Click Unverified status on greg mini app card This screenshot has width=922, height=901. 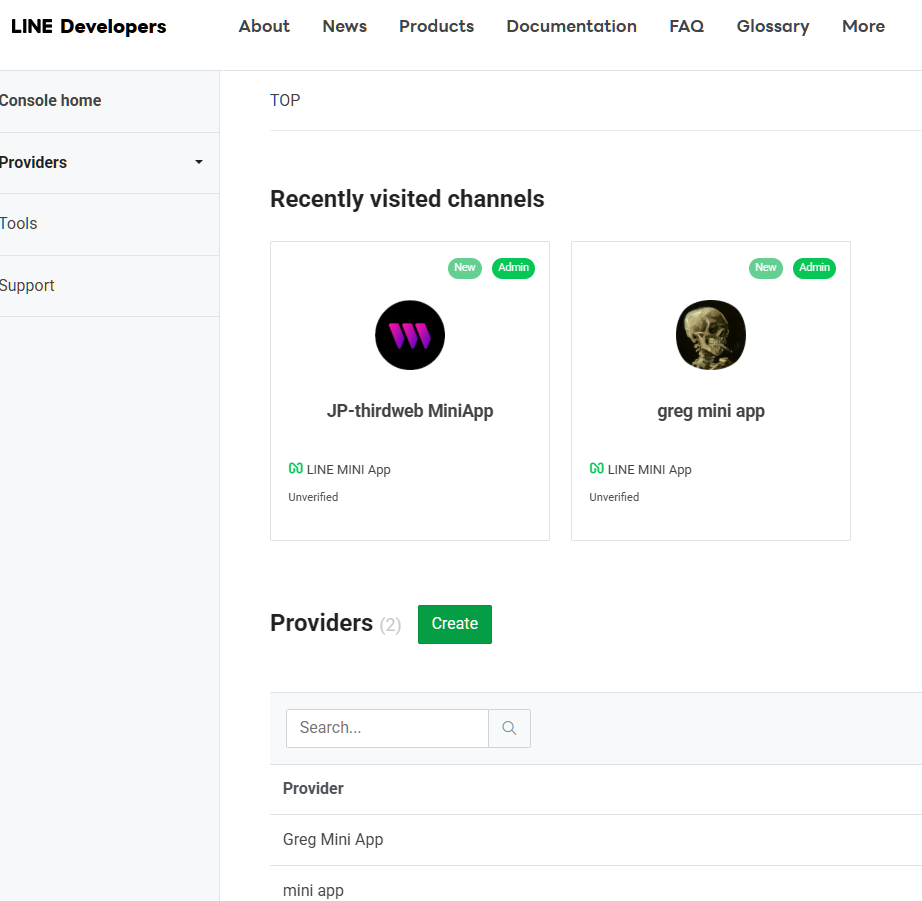coord(614,497)
